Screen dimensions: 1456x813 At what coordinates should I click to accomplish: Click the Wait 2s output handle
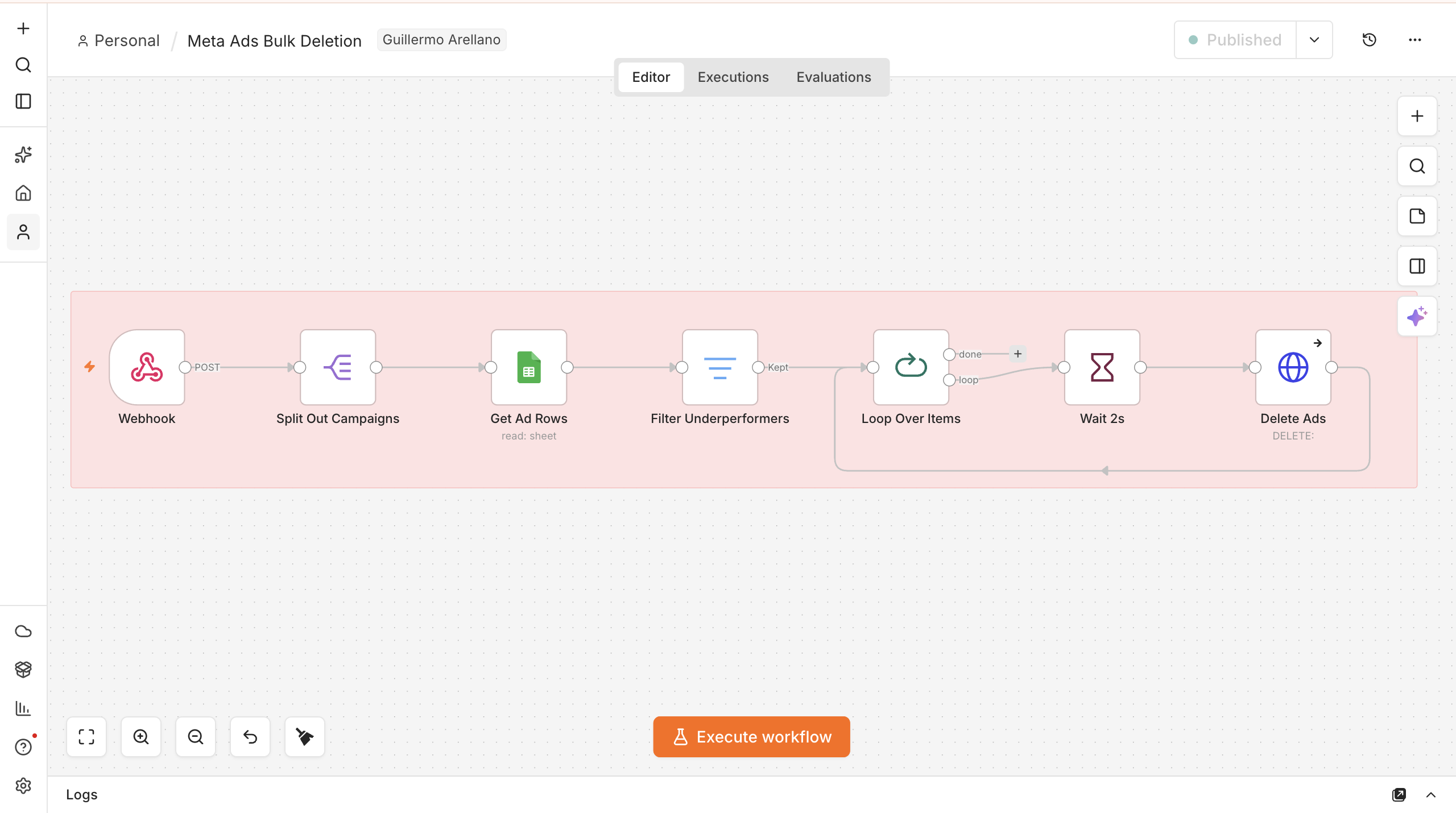1140,367
